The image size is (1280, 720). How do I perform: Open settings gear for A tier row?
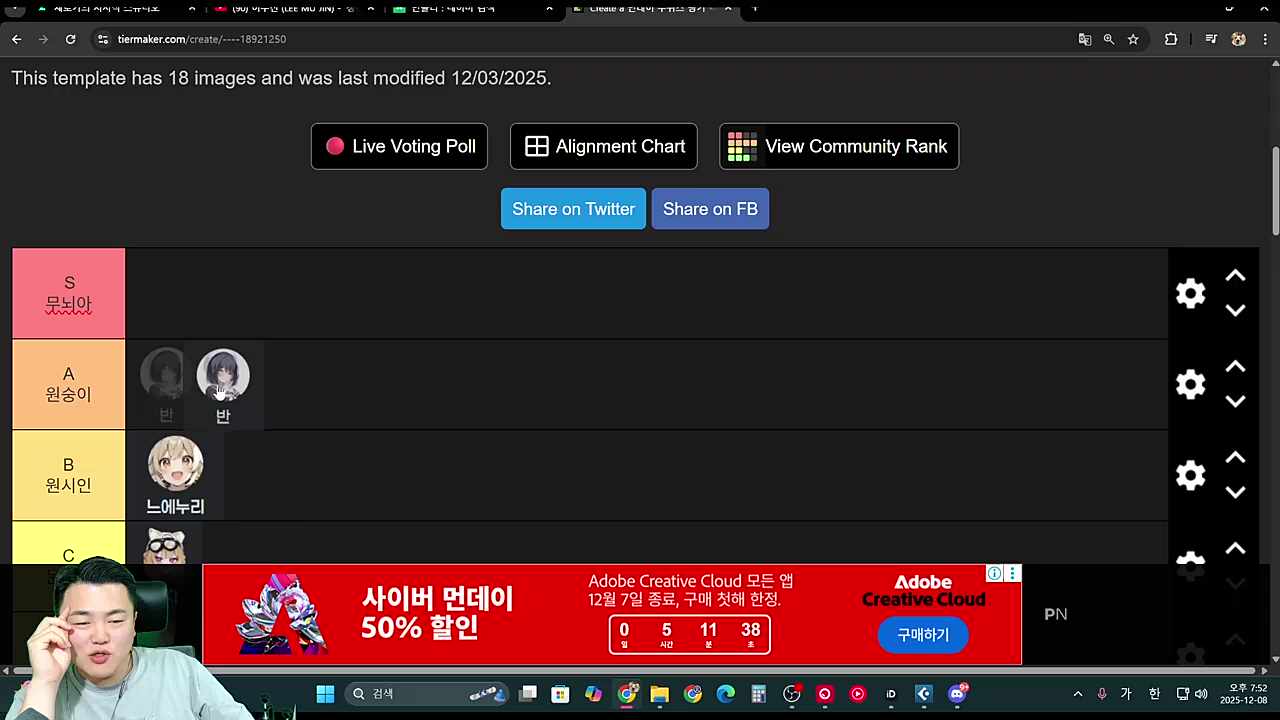1190,384
